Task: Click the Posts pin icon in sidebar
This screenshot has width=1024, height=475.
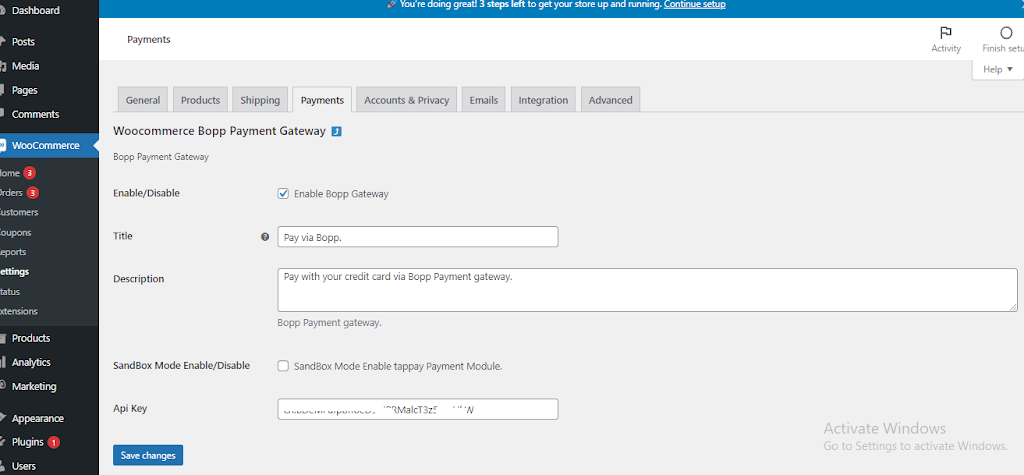Action: (x=3, y=41)
